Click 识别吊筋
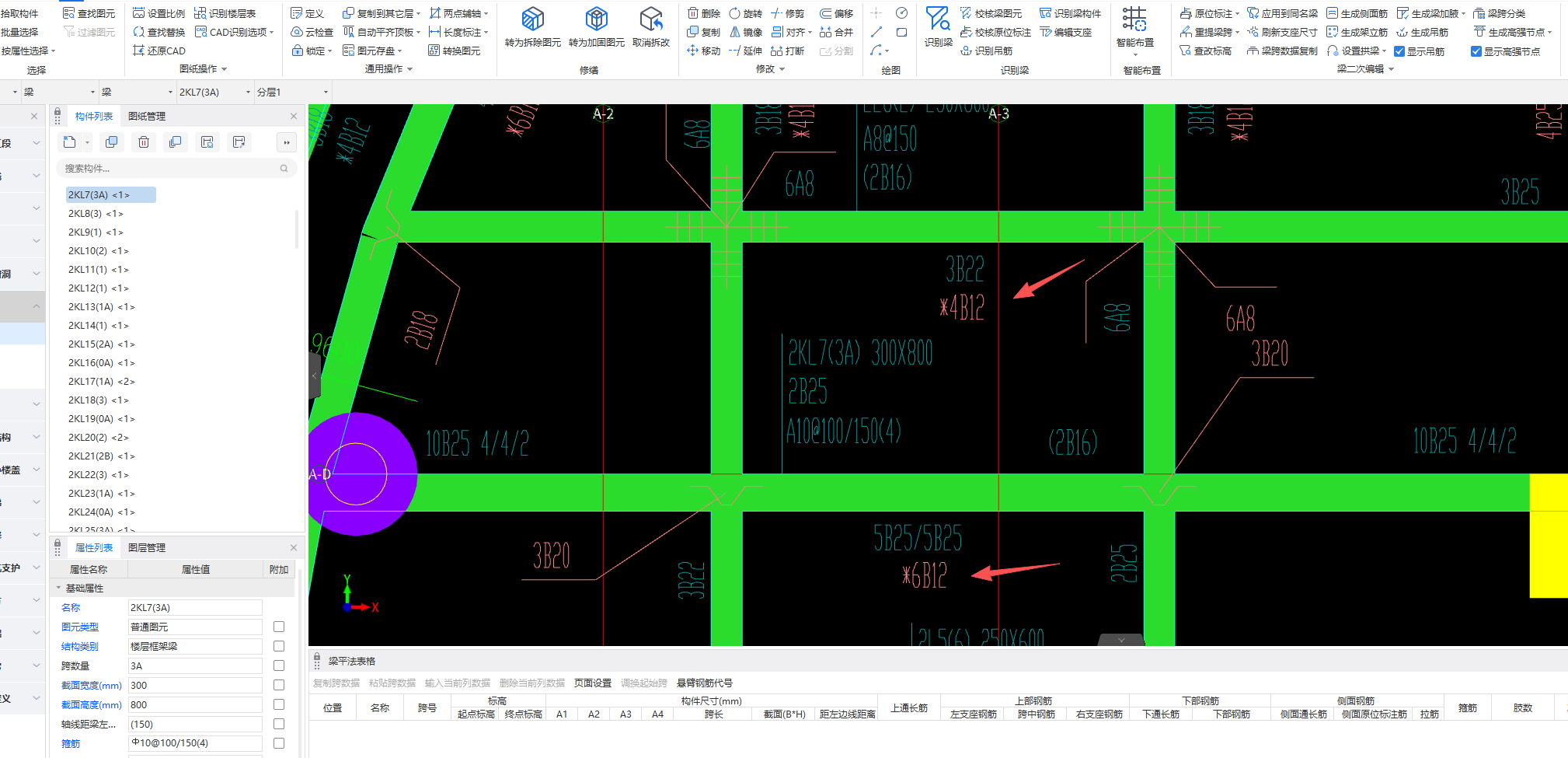Viewport: 1568px width, 758px height. (987, 51)
